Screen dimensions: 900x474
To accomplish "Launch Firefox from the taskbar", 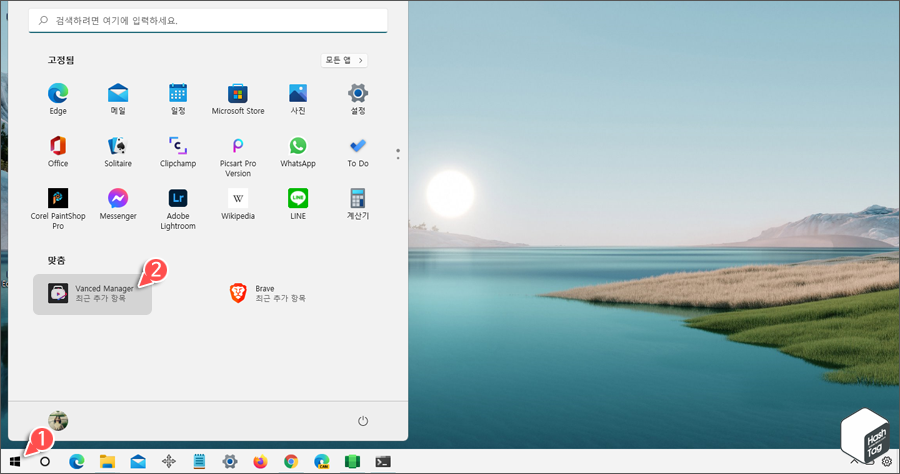I will tap(260, 461).
